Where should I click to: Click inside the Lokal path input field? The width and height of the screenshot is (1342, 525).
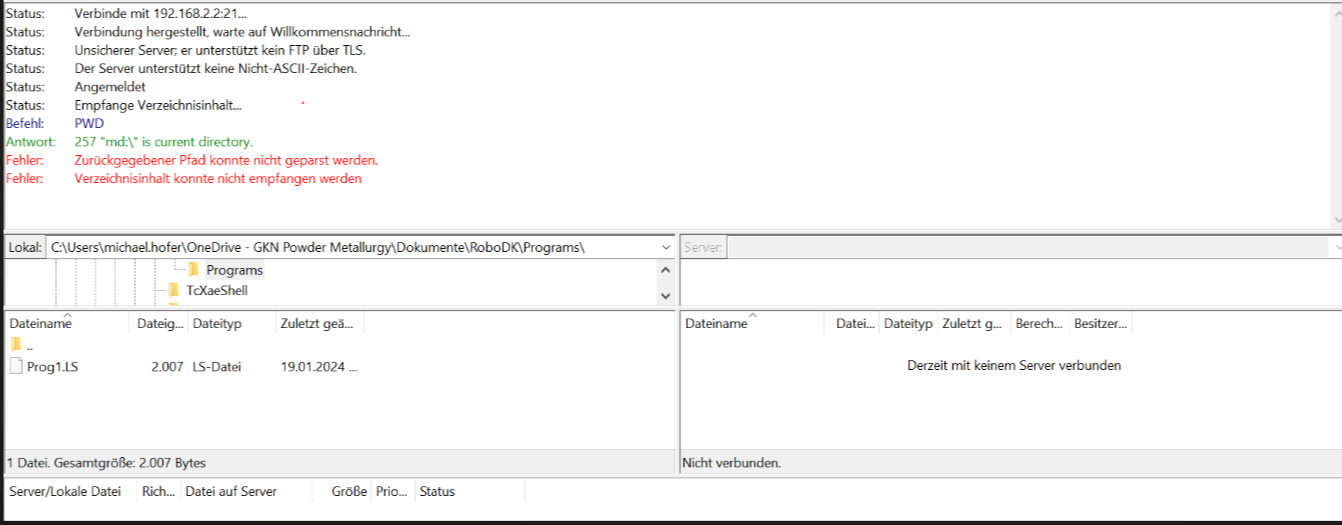[350, 247]
